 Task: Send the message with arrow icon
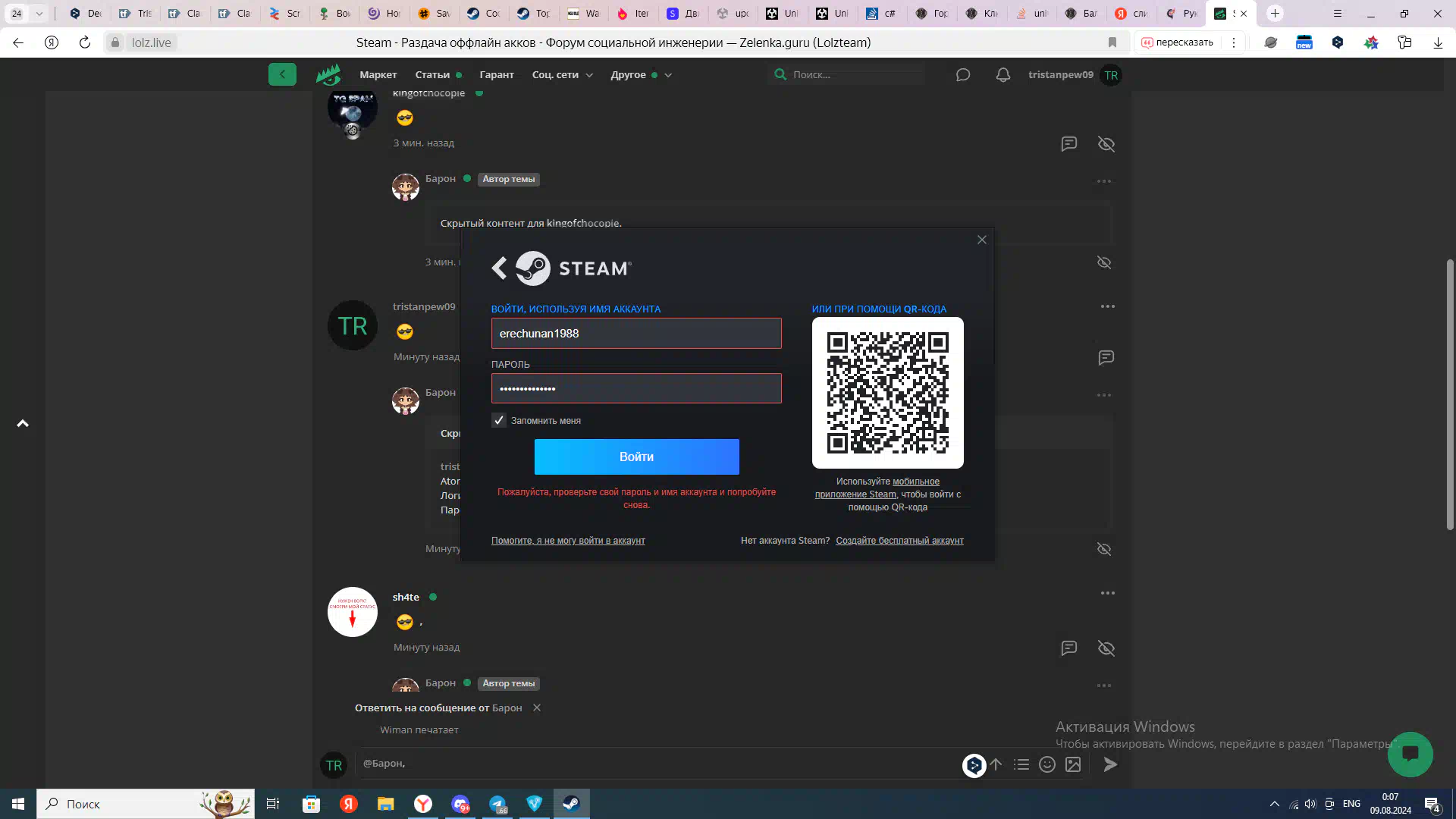(1110, 764)
